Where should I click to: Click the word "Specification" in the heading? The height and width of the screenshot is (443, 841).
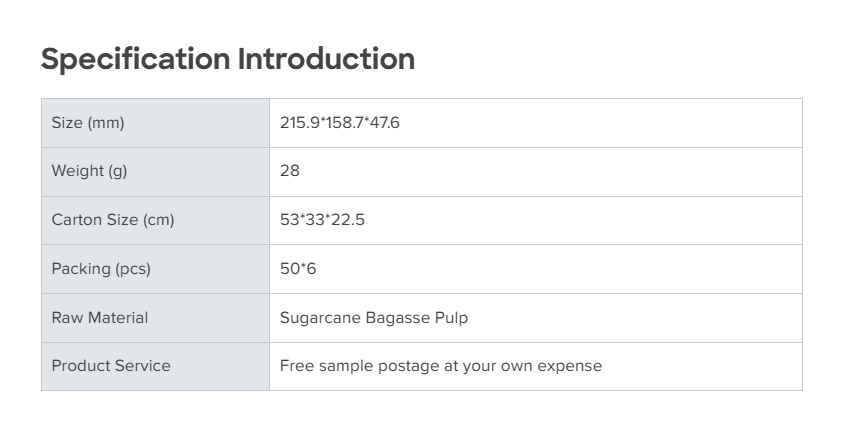coord(135,59)
